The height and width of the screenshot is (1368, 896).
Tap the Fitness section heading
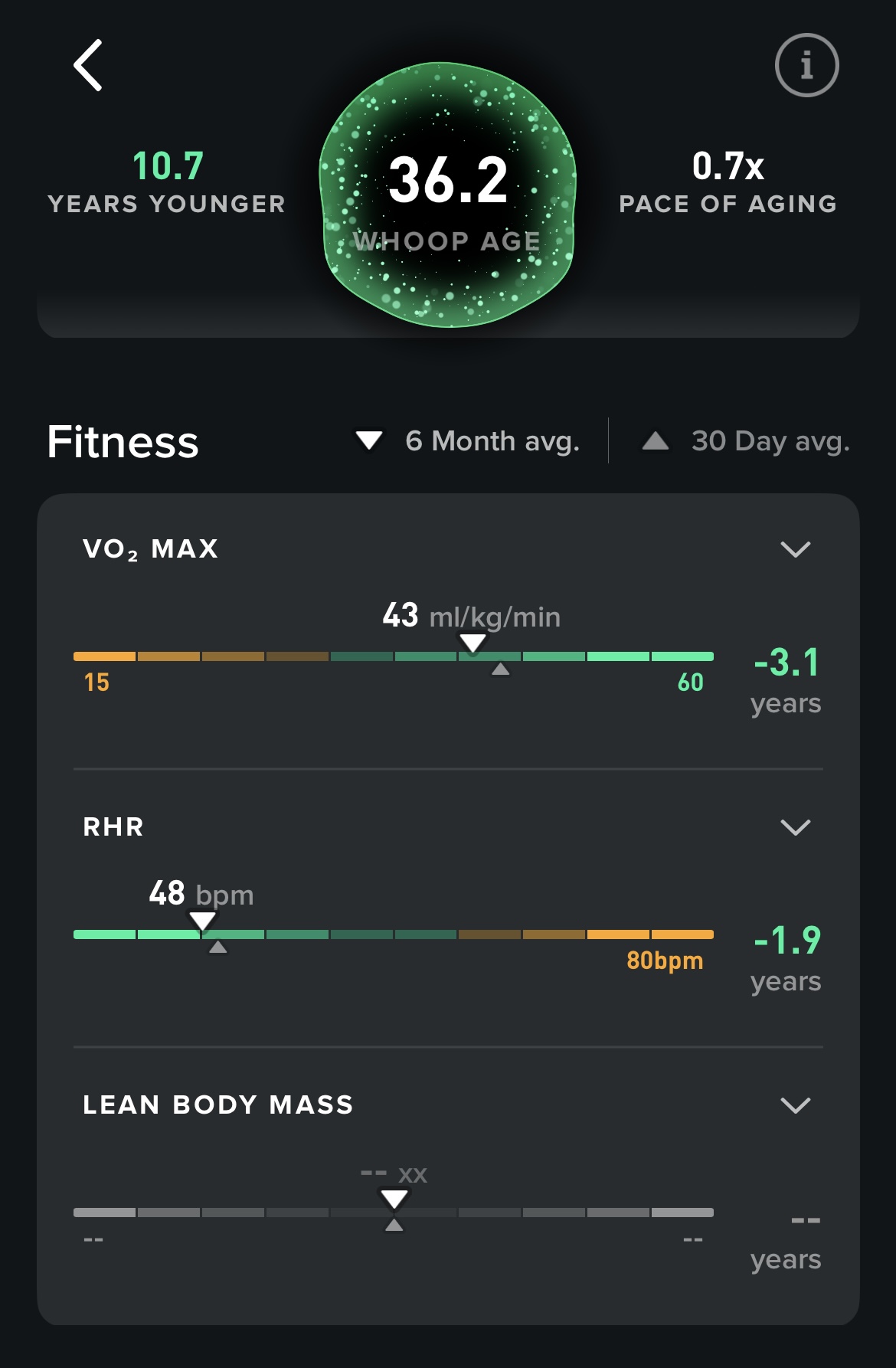[123, 442]
